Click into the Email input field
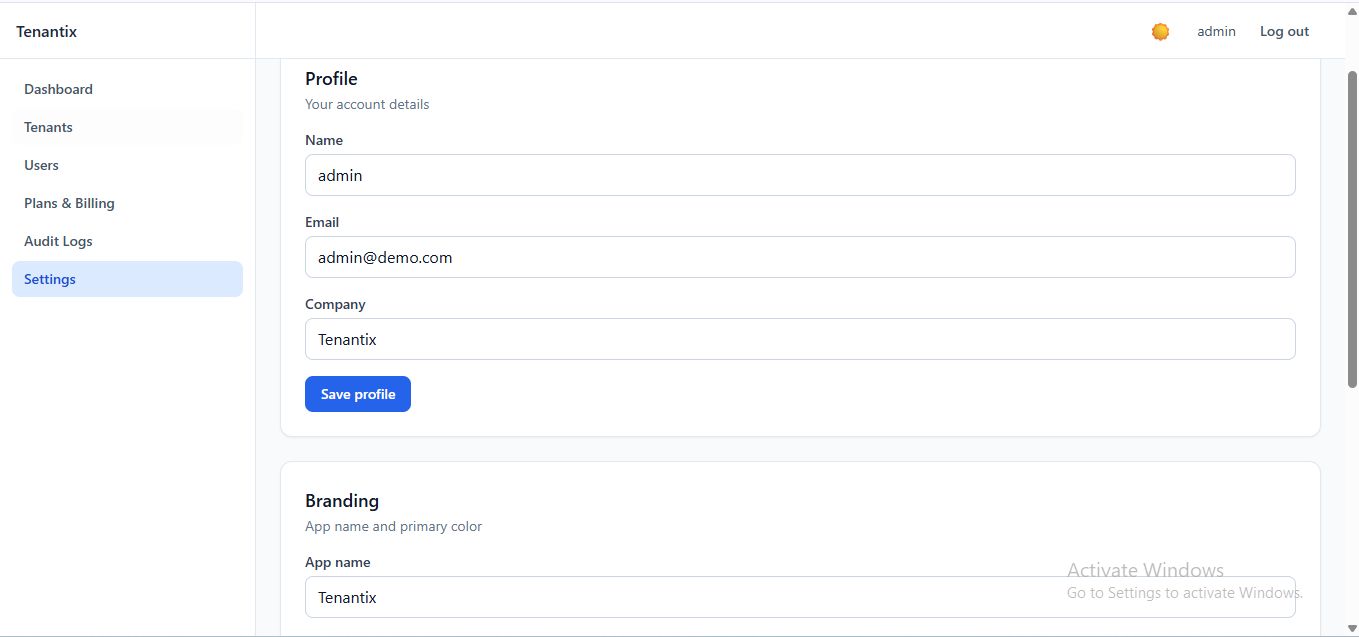The height and width of the screenshot is (637, 1359). (x=800, y=257)
